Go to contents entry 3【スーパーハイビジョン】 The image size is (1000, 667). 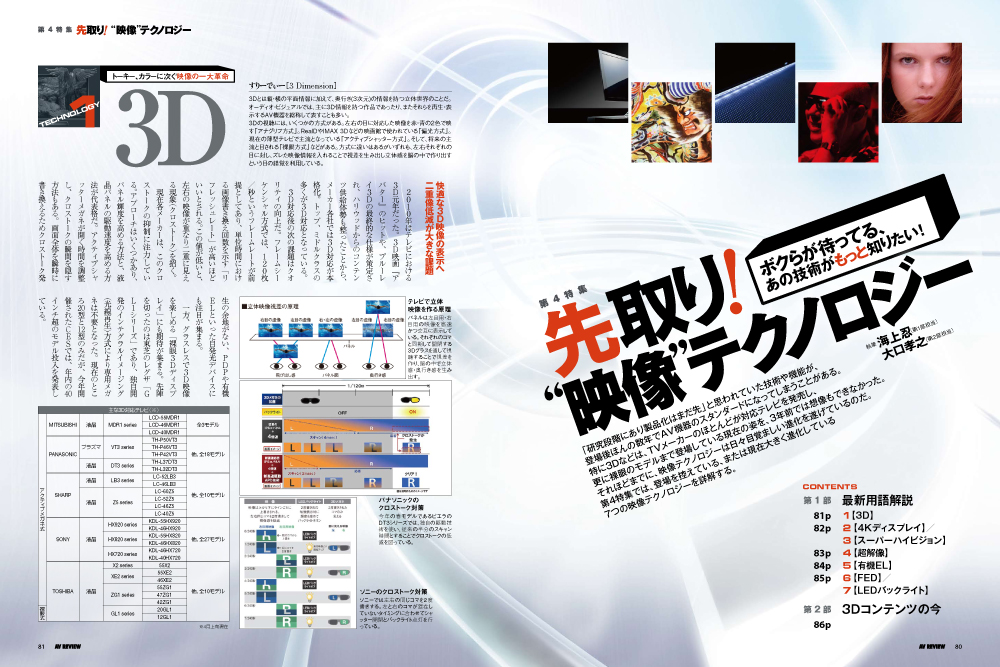pos(900,540)
